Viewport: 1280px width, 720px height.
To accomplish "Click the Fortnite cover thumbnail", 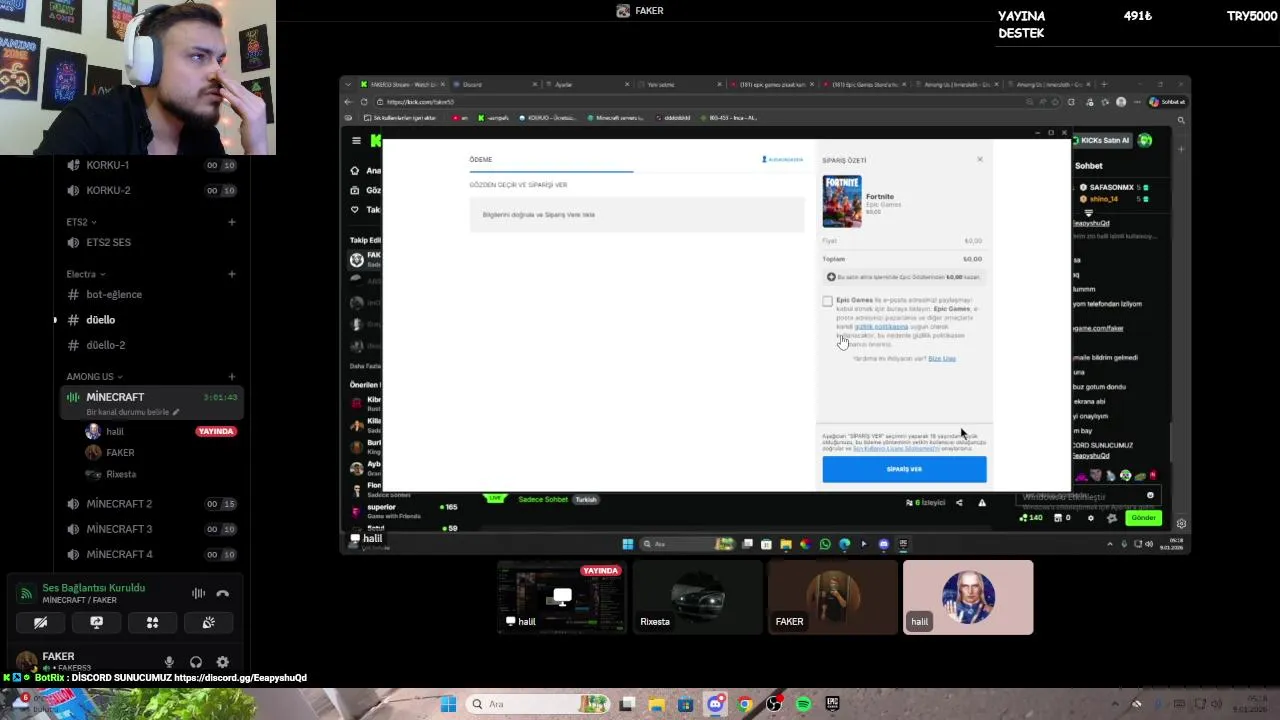I will pyautogui.click(x=842, y=202).
